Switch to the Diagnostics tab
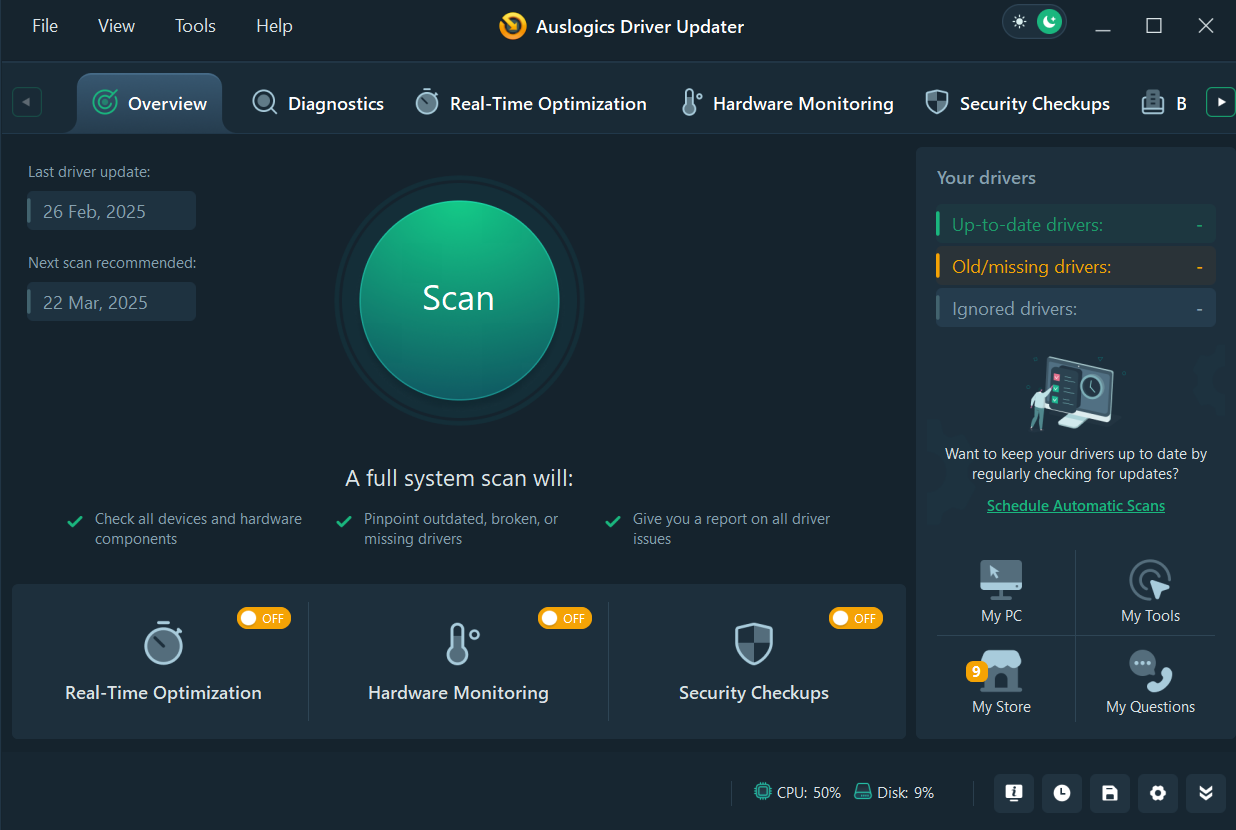This screenshot has height=830, width=1236. pyautogui.click(x=318, y=103)
